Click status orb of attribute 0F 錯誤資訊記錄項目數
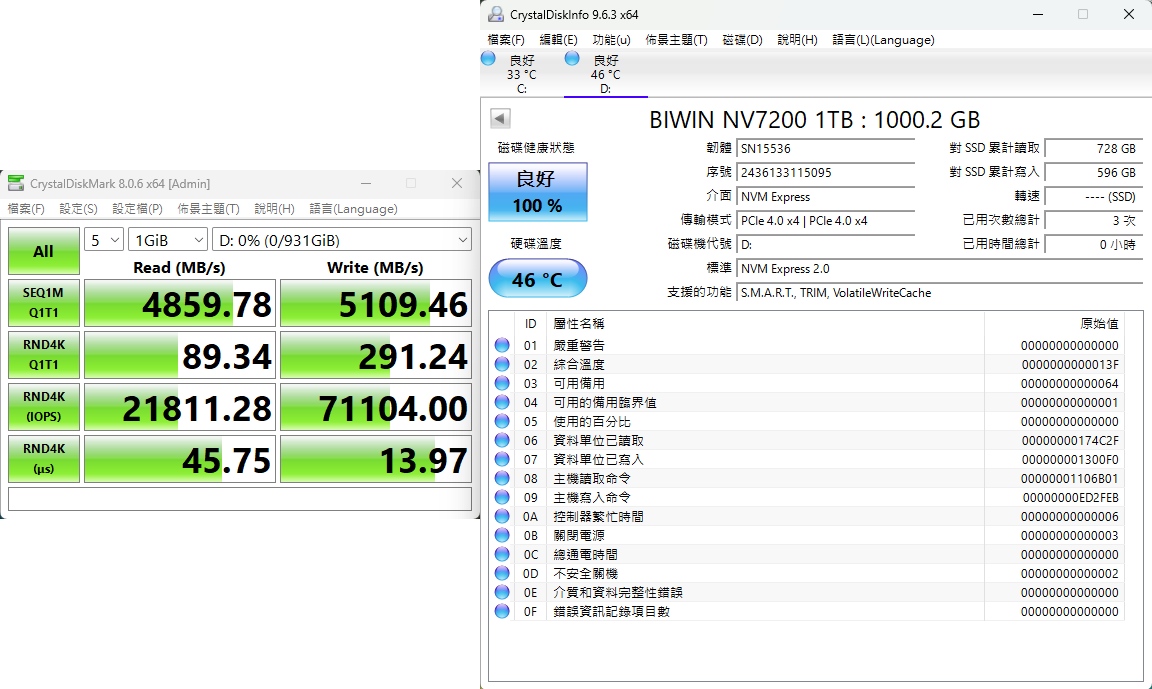1152x689 pixels. pyautogui.click(x=503, y=611)
